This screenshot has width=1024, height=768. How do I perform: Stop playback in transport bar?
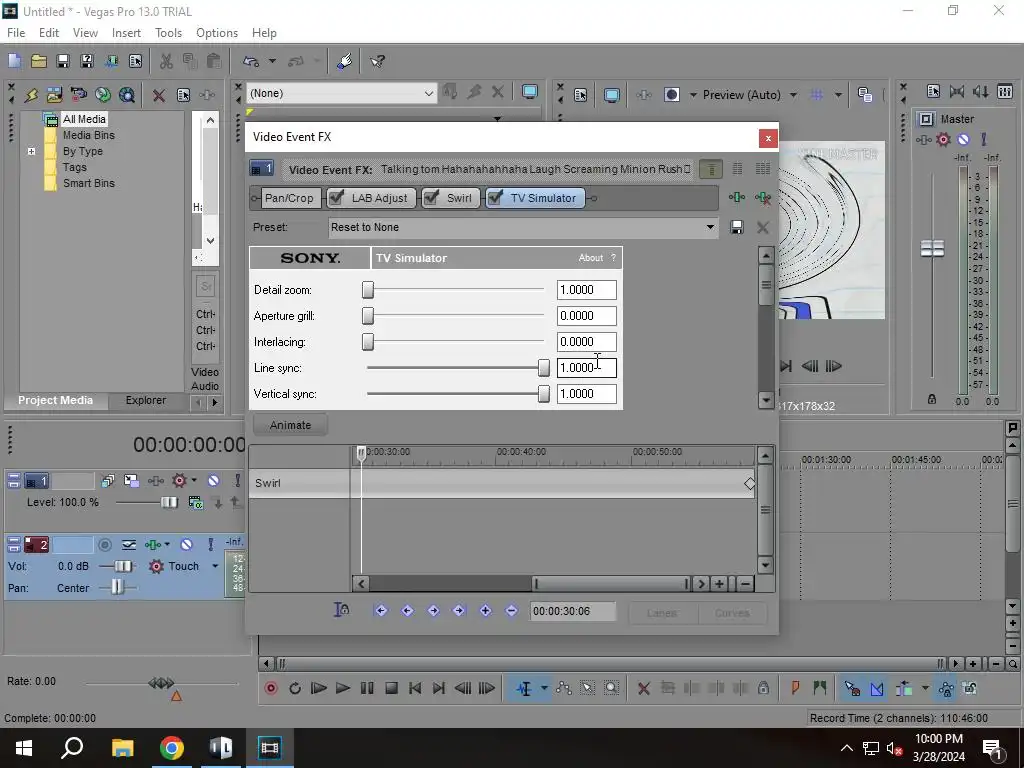click(x=391, y=688)
